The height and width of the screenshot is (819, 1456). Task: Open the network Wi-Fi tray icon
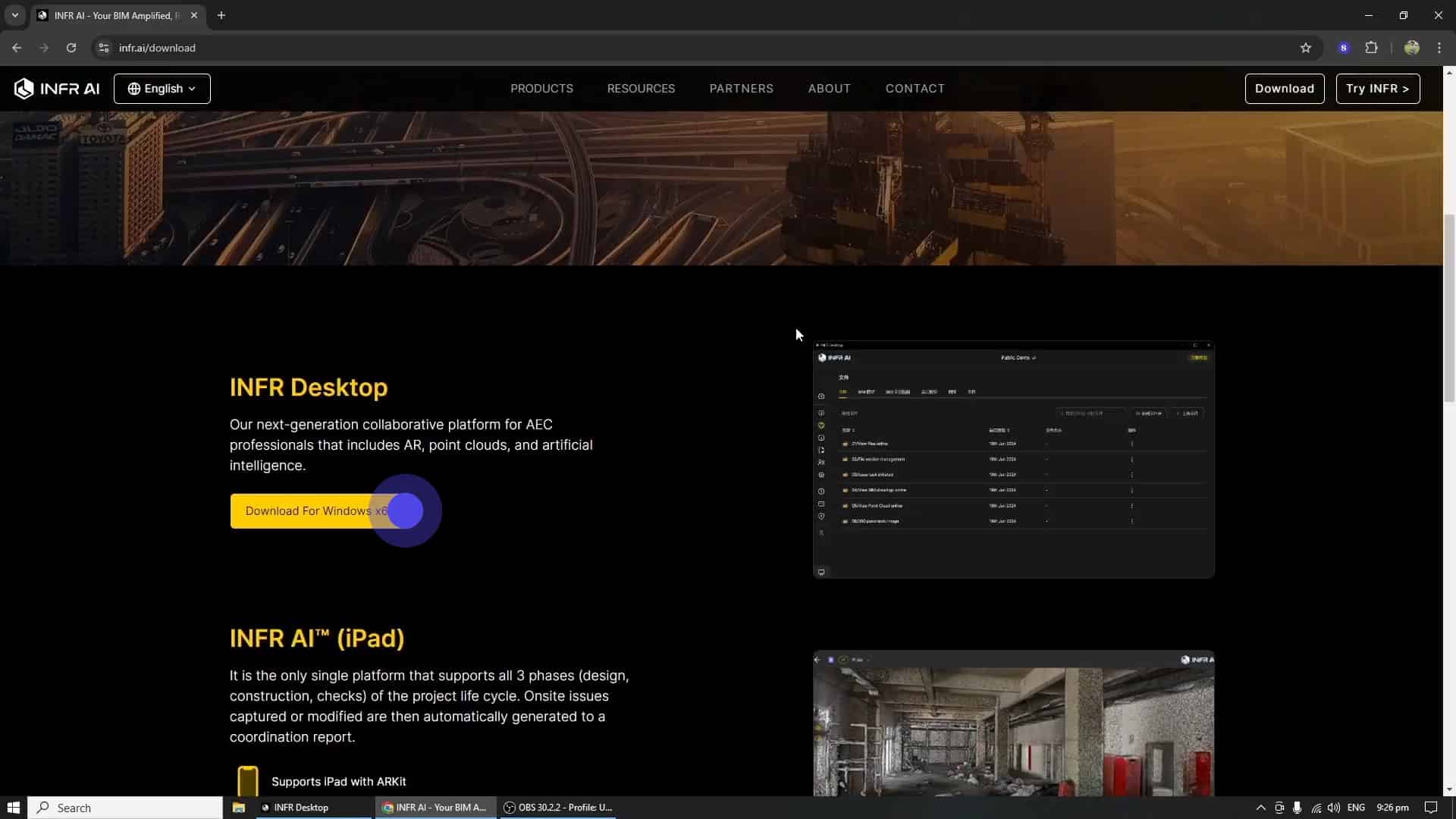click(x=1316, y=808)
